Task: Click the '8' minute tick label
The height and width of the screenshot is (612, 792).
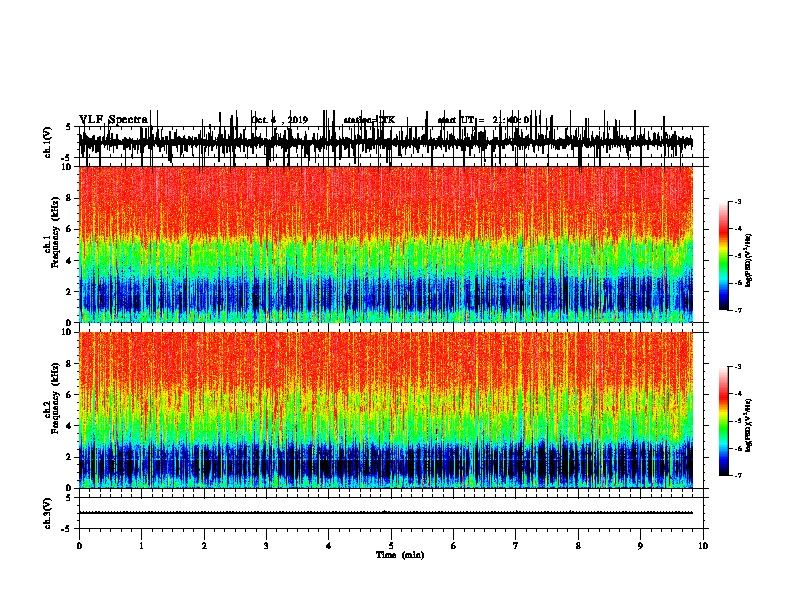Action: pos(578,546)
